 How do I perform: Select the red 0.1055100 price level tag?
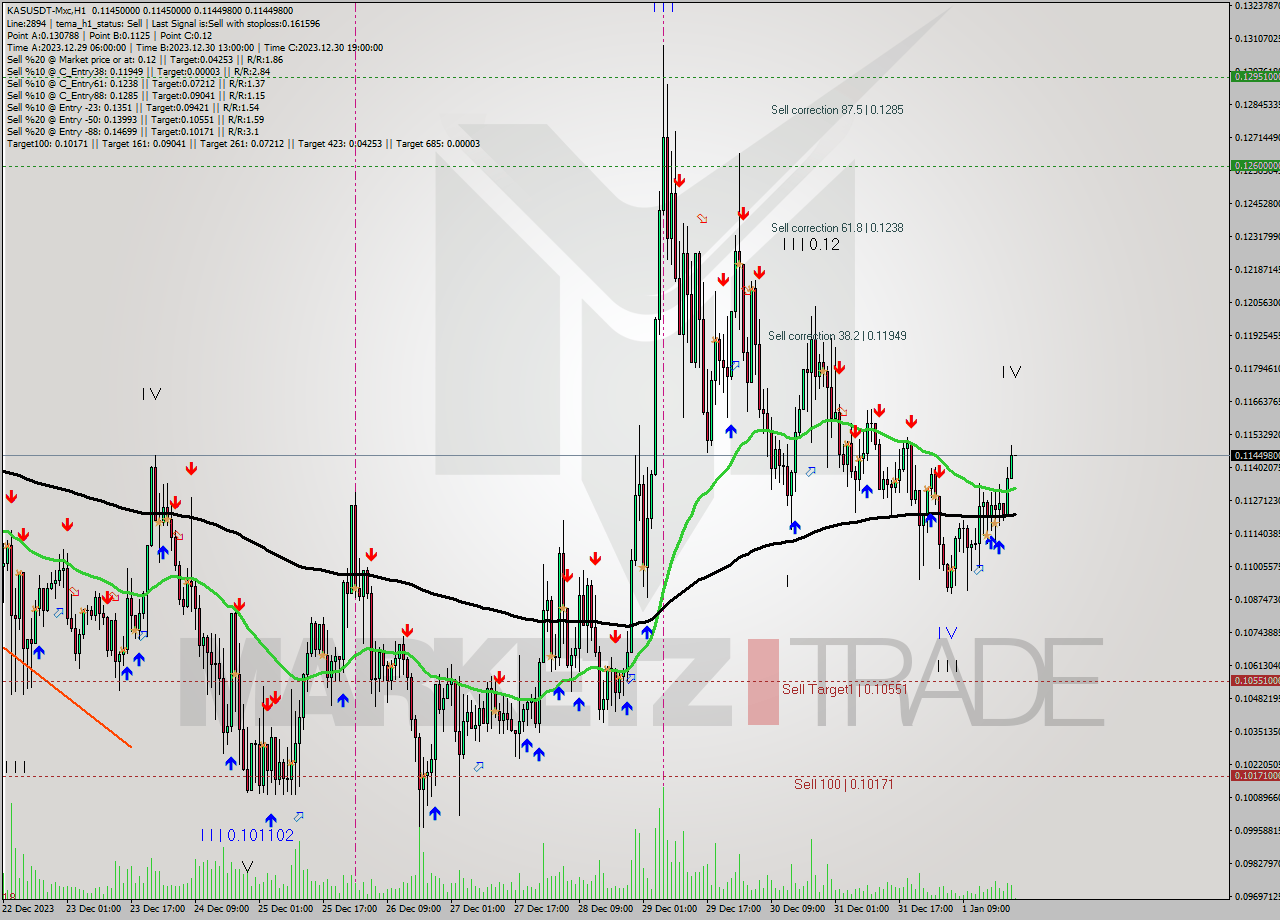coord(1254,680)
